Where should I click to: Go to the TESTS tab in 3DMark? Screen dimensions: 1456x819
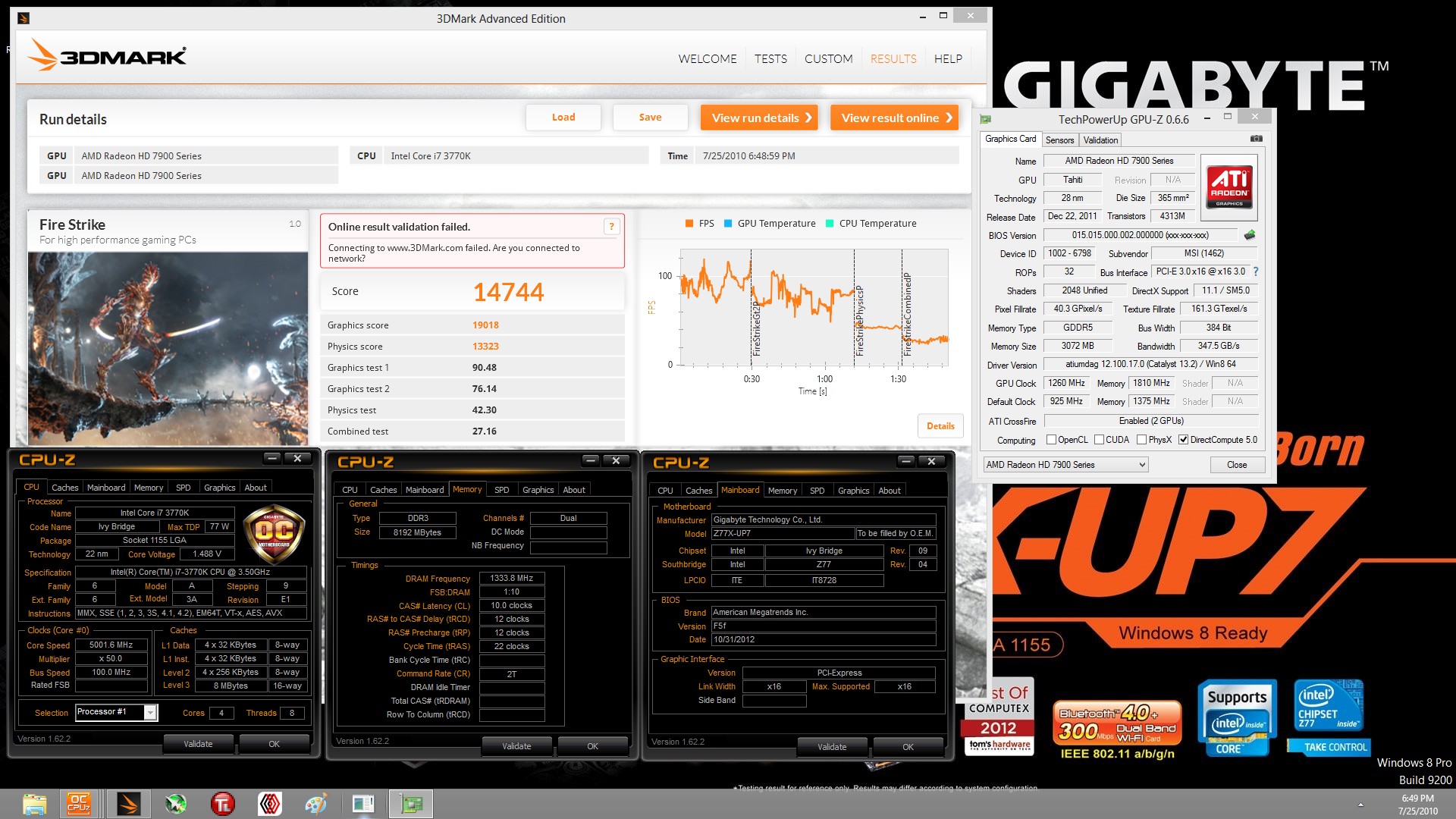point(770,59)
